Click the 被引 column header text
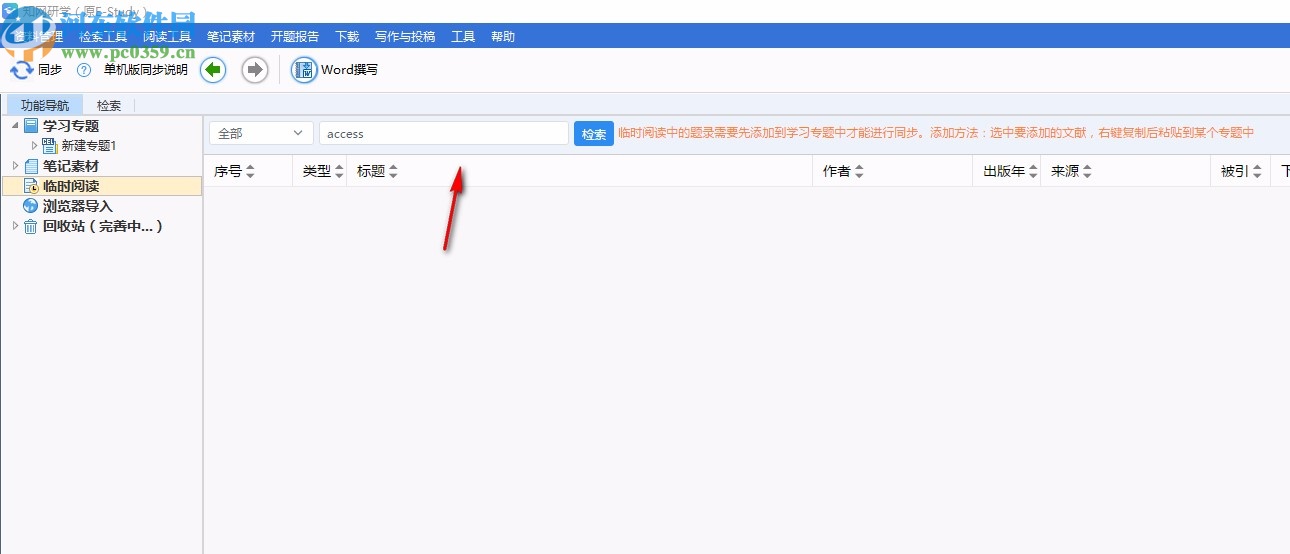This screenshot has width=1290, height=554. point(1235,172)
